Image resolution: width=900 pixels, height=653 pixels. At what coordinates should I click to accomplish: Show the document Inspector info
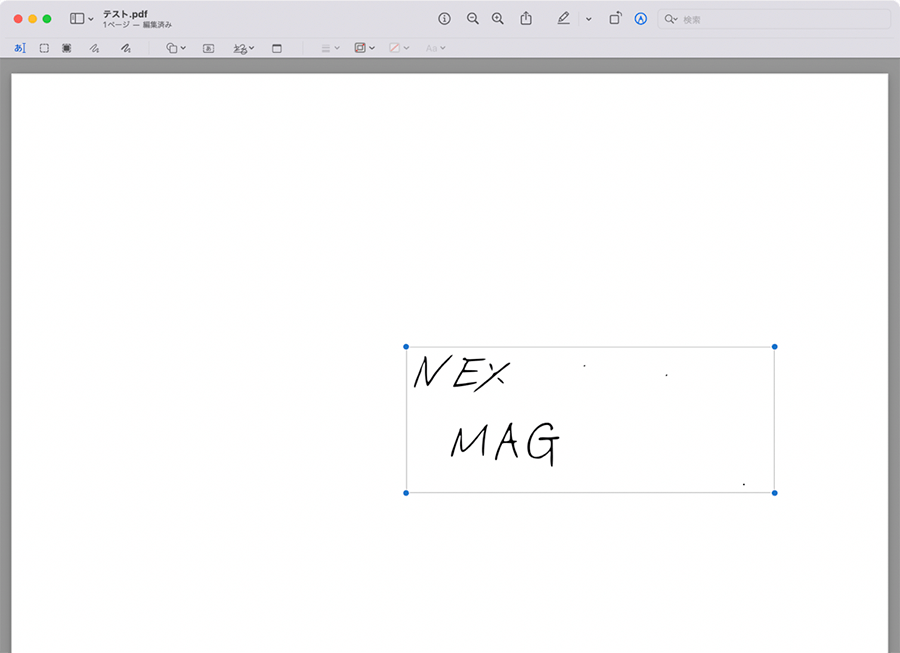(444, 19)
